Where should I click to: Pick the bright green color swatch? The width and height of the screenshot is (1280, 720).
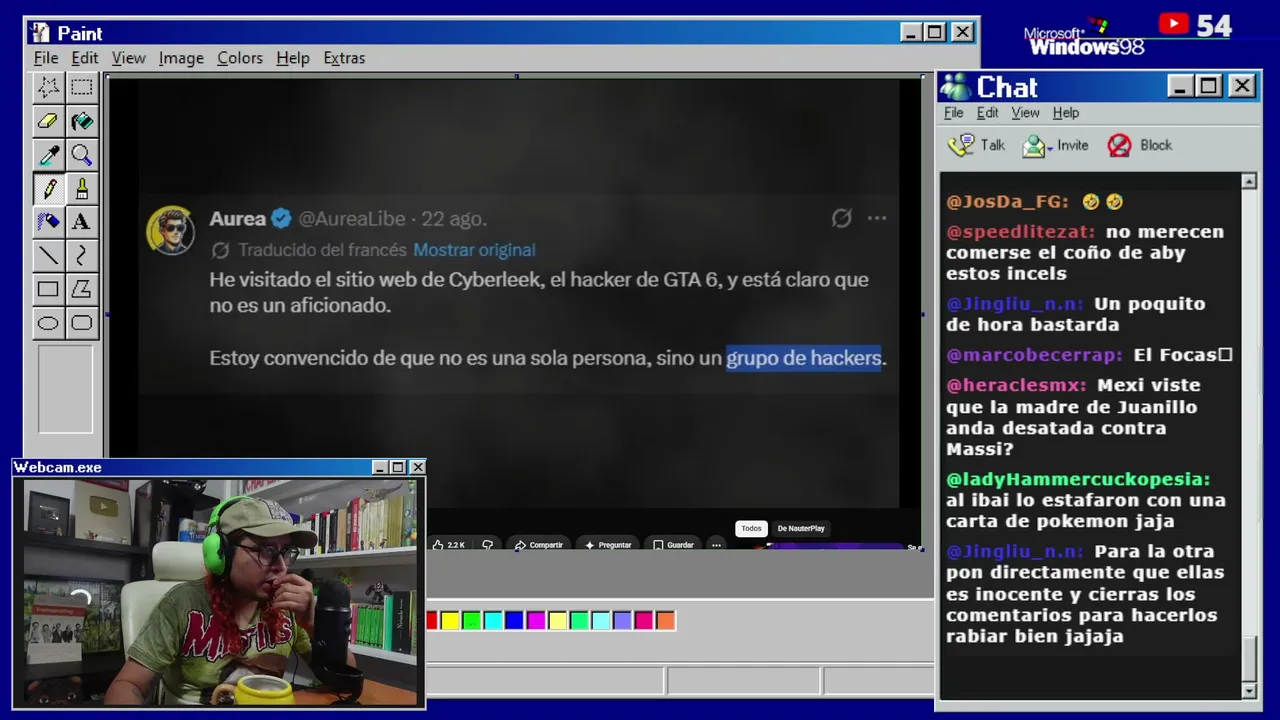click(x=471, y=621)
